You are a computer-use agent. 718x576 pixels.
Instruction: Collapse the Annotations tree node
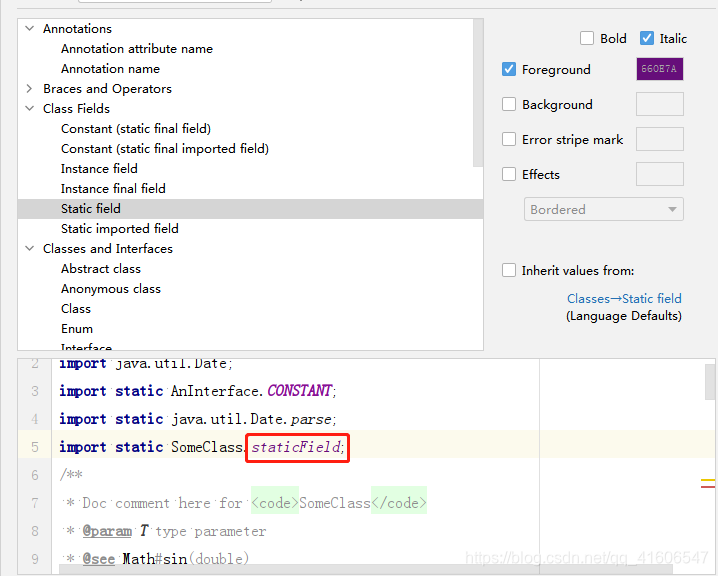[x=30, y=28]
